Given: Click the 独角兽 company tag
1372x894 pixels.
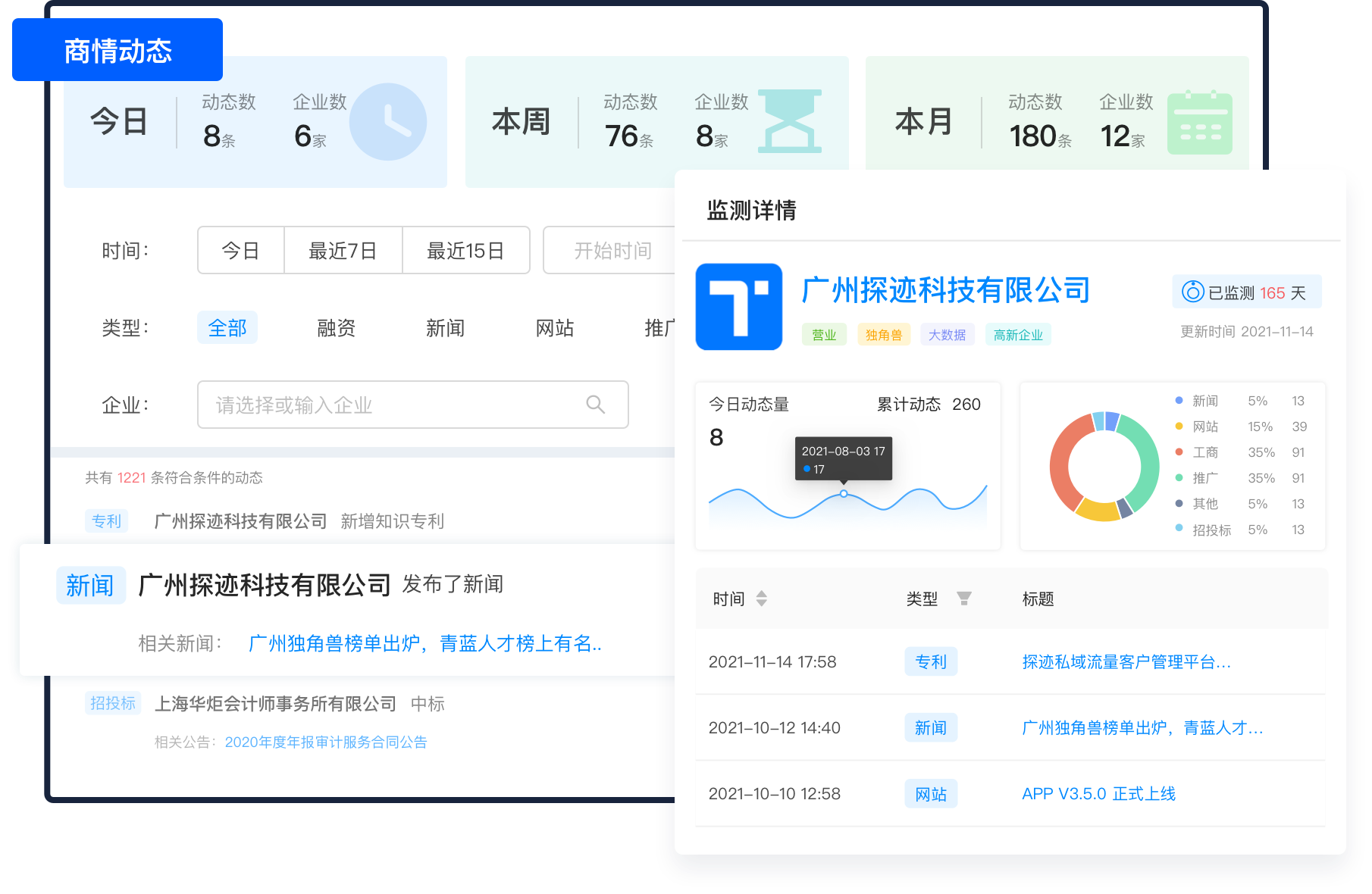Looking at the screenshot, I should coord(884,334).
